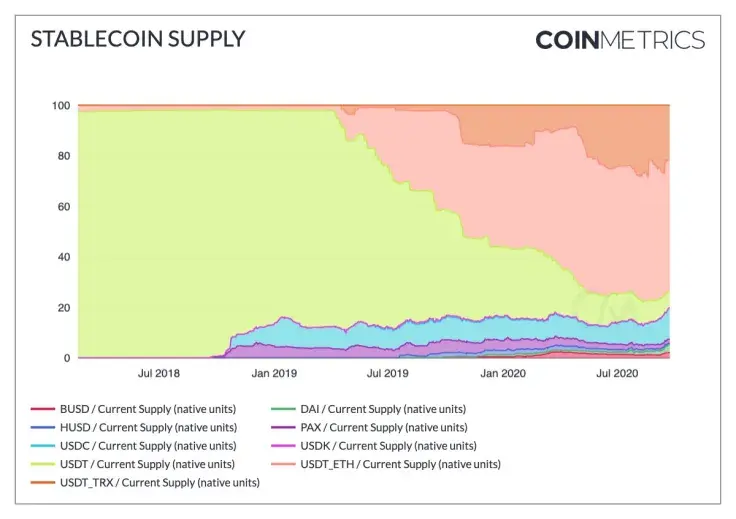Toggle the DAI Current Supply legend label
Viewport: 736px width, 519px height.
click(x=383, y=409)
